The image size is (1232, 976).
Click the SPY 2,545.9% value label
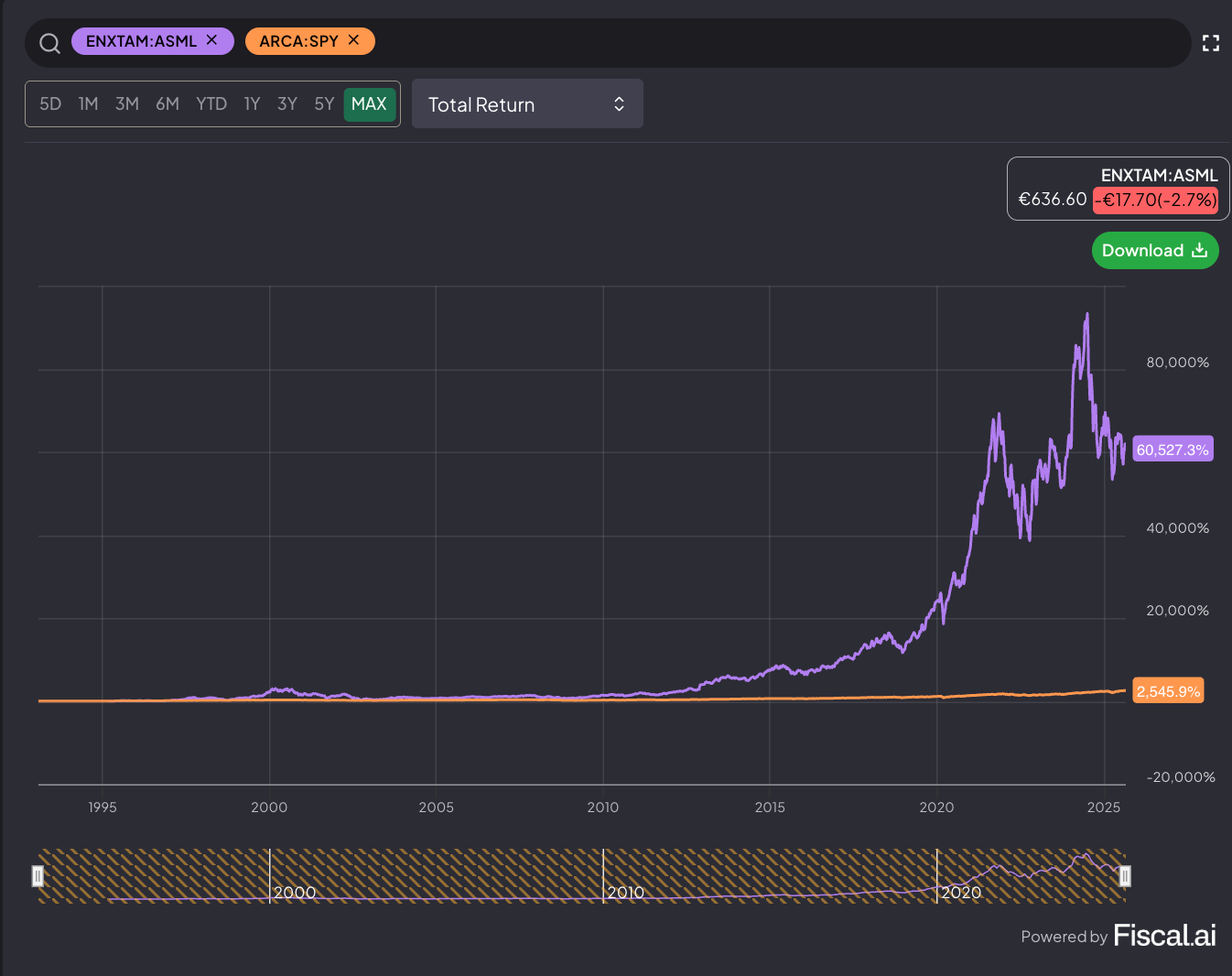[x=1168, y=691]
